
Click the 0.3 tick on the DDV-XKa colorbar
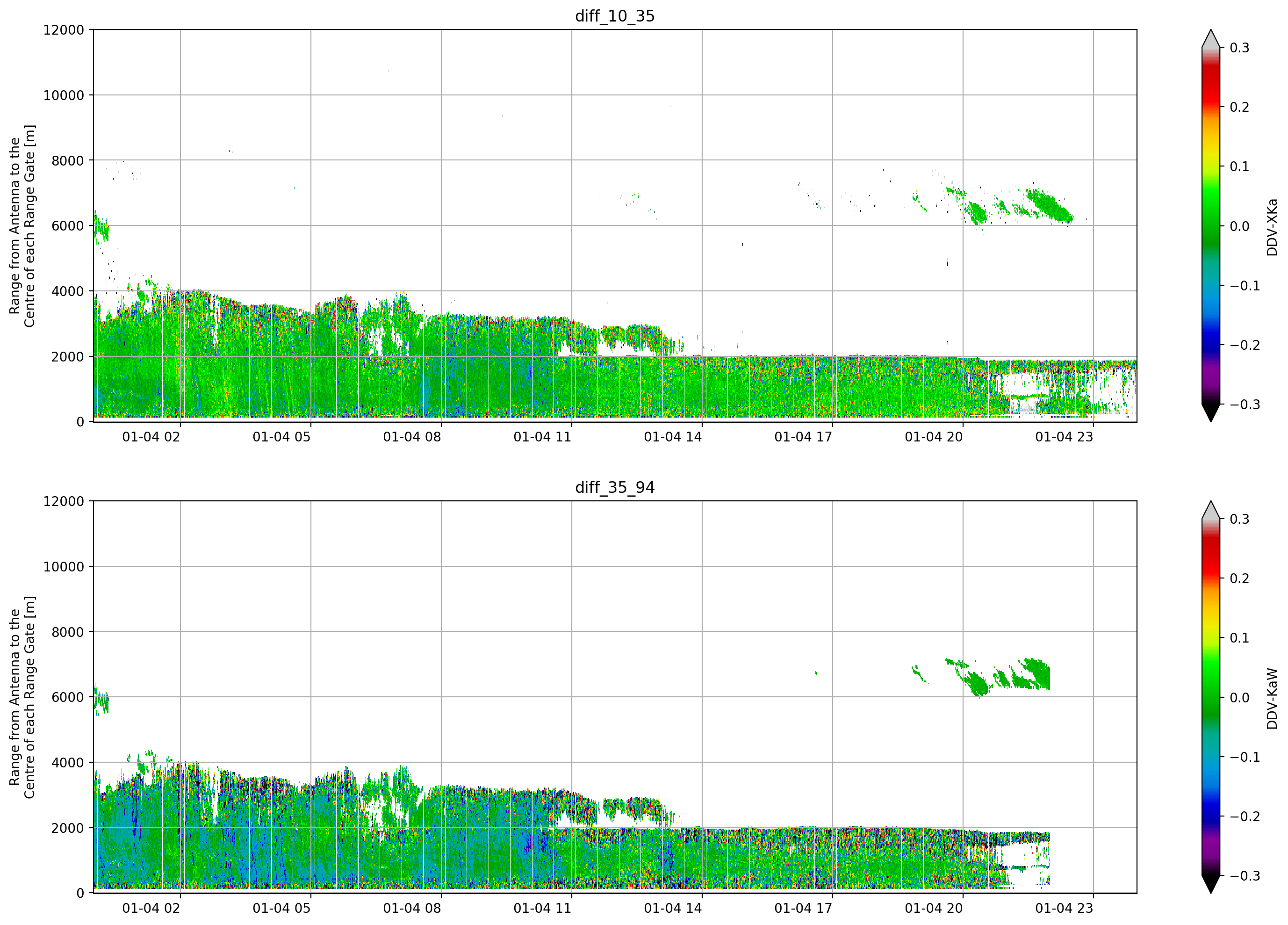tap(1239, 48)
